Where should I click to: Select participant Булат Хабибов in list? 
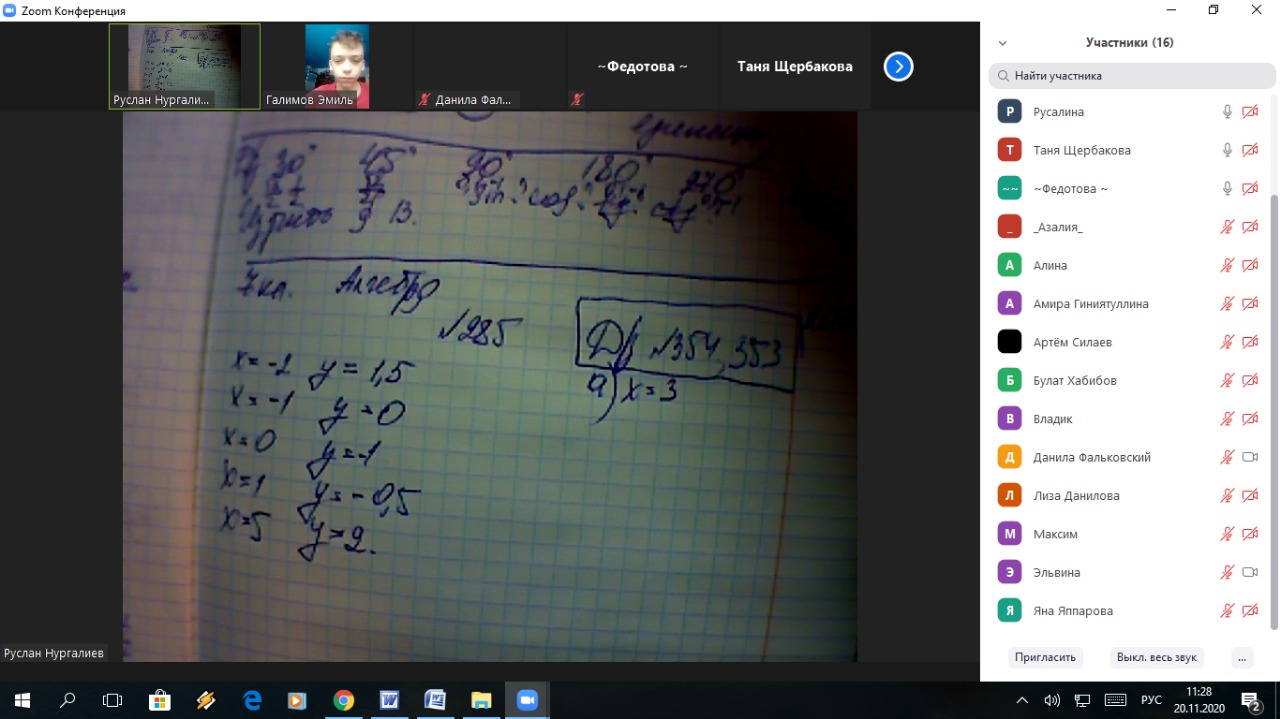point(1075,380)
